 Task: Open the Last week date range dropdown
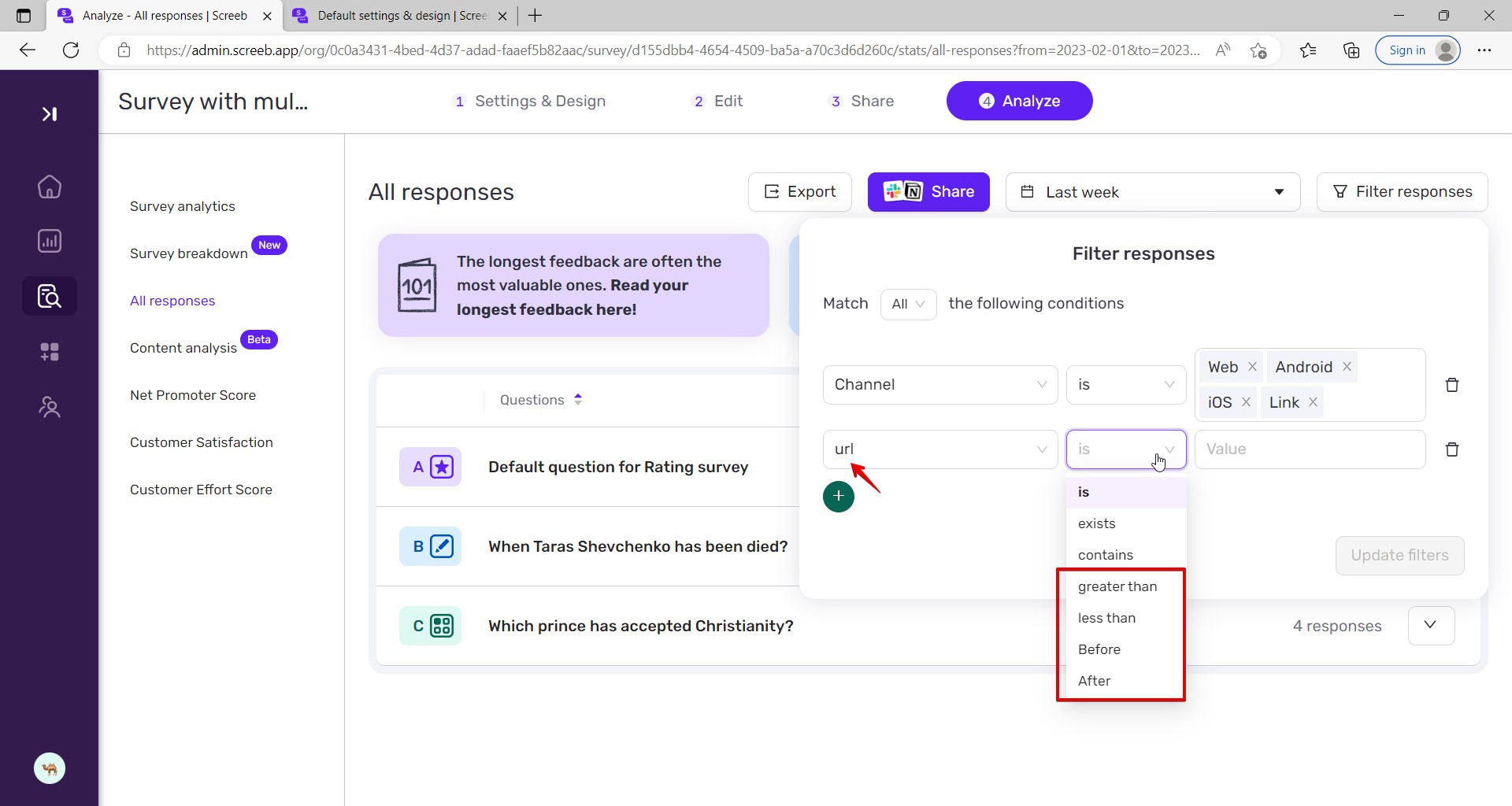(x=1153, y=192)
